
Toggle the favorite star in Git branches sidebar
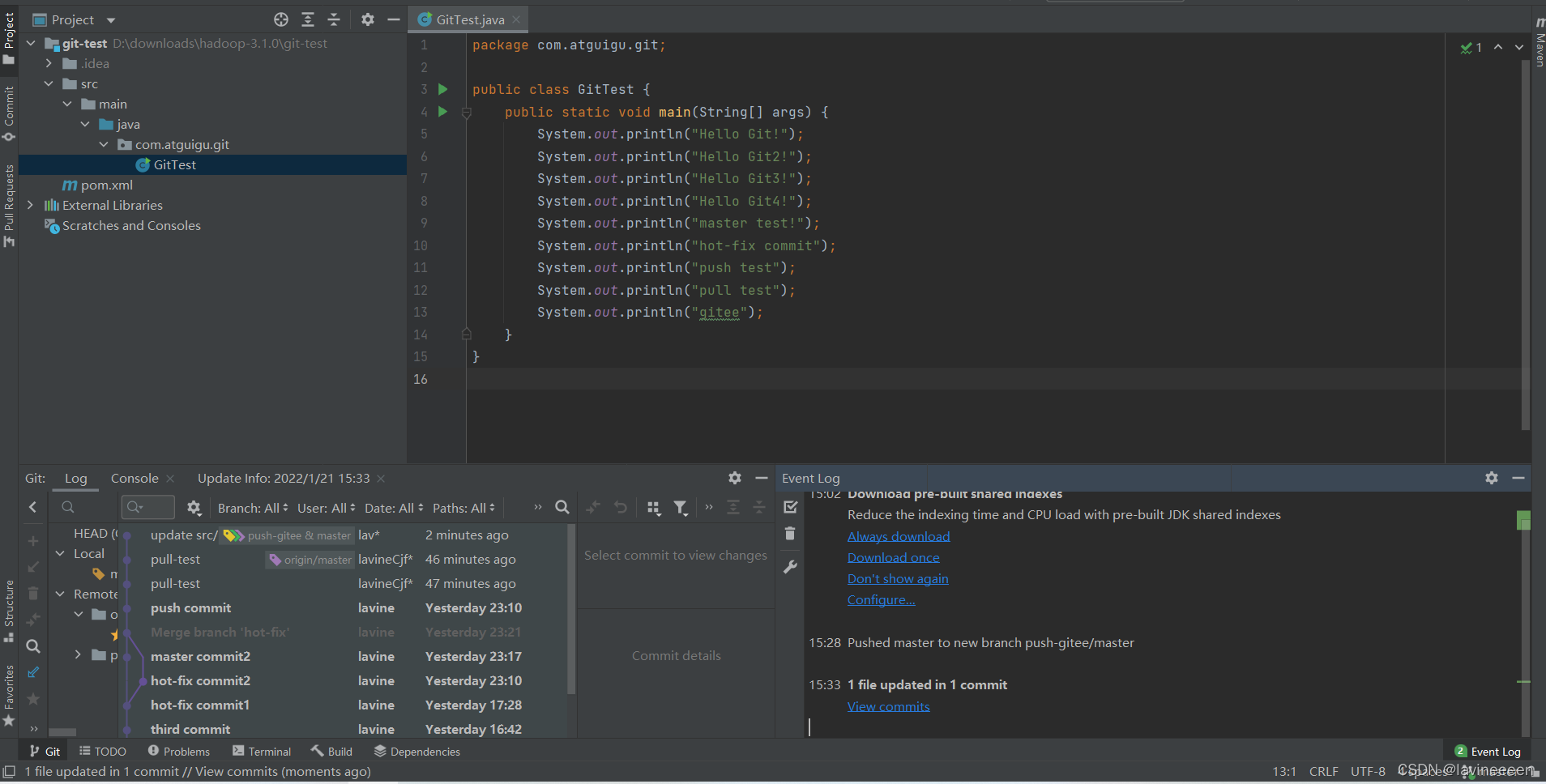[33, 698]
